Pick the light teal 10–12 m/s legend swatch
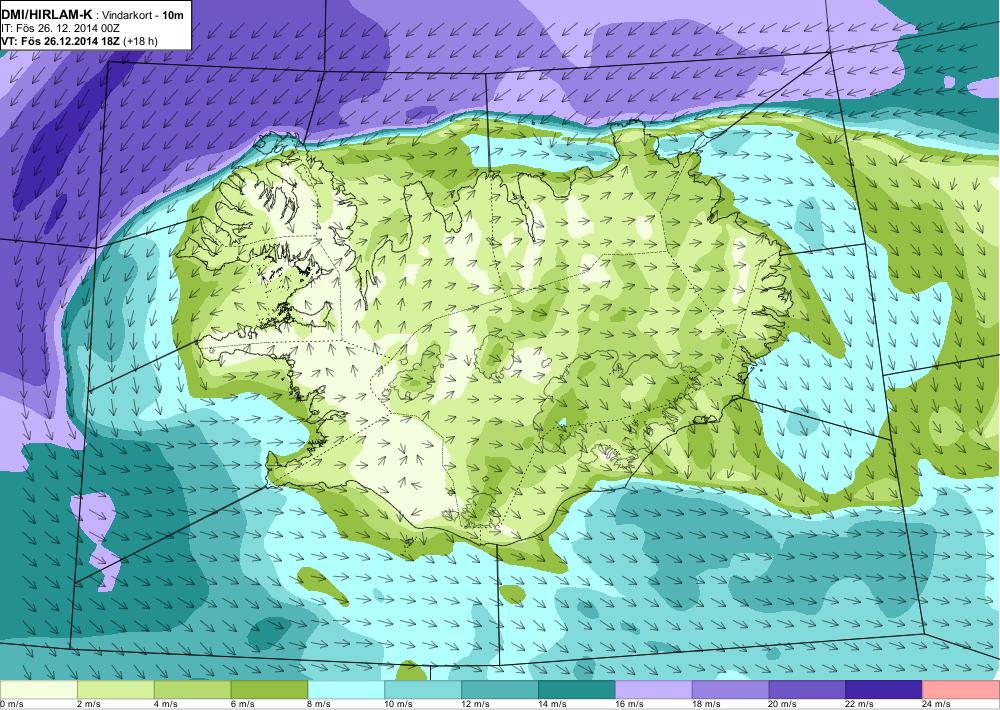The width and height of the screenshot is (1000, 710). [x=423, y=690]
